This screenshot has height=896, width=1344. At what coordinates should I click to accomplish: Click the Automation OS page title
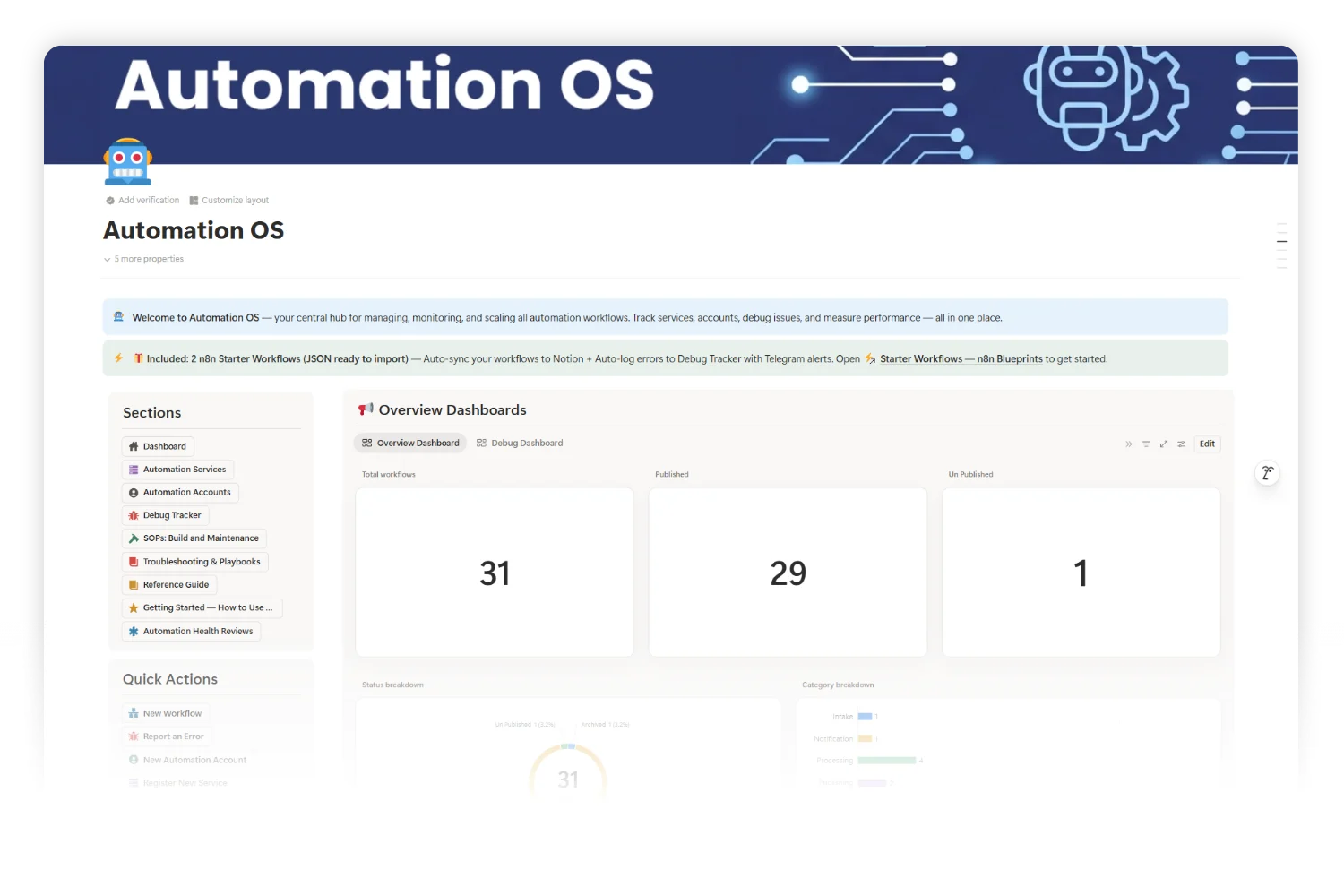tap(194, 231)
